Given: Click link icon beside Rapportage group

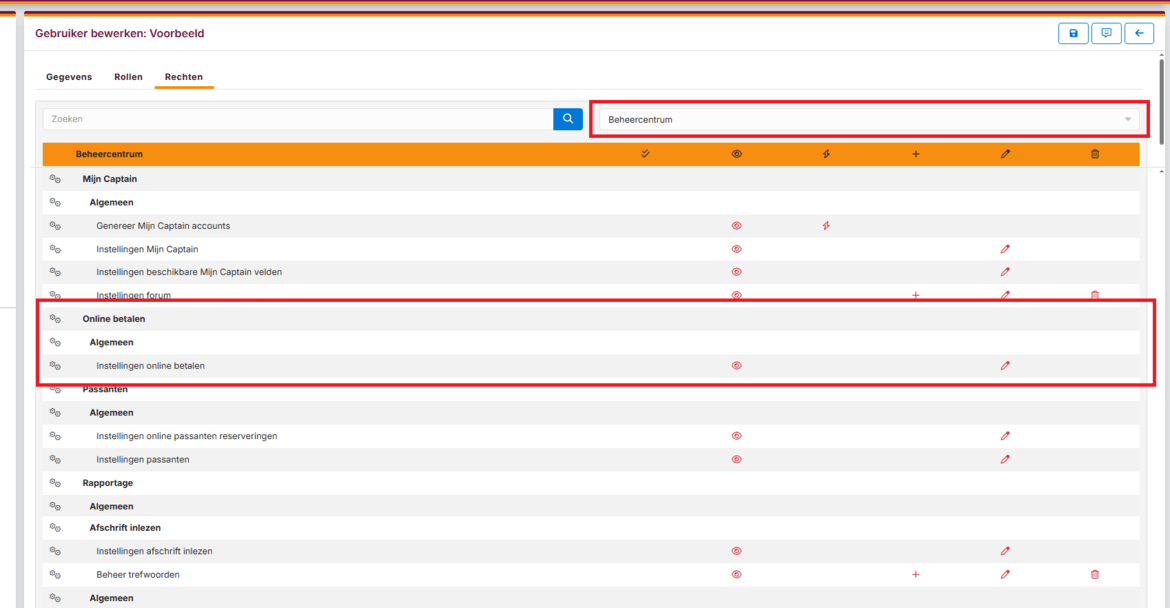Looking at the screenshot, I should [56, 483].
